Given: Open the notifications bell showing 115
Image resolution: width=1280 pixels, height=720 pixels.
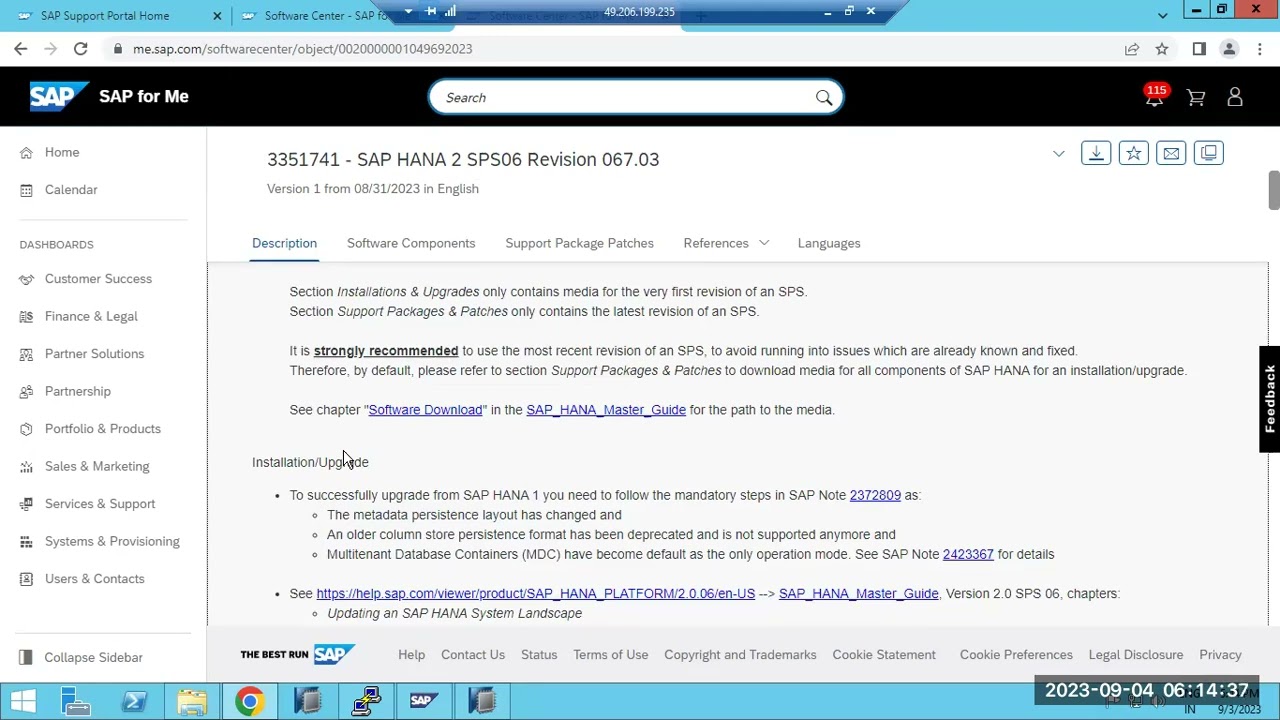Looking at the screenshot, I should pyautogui.click(x=1155, y=96).
